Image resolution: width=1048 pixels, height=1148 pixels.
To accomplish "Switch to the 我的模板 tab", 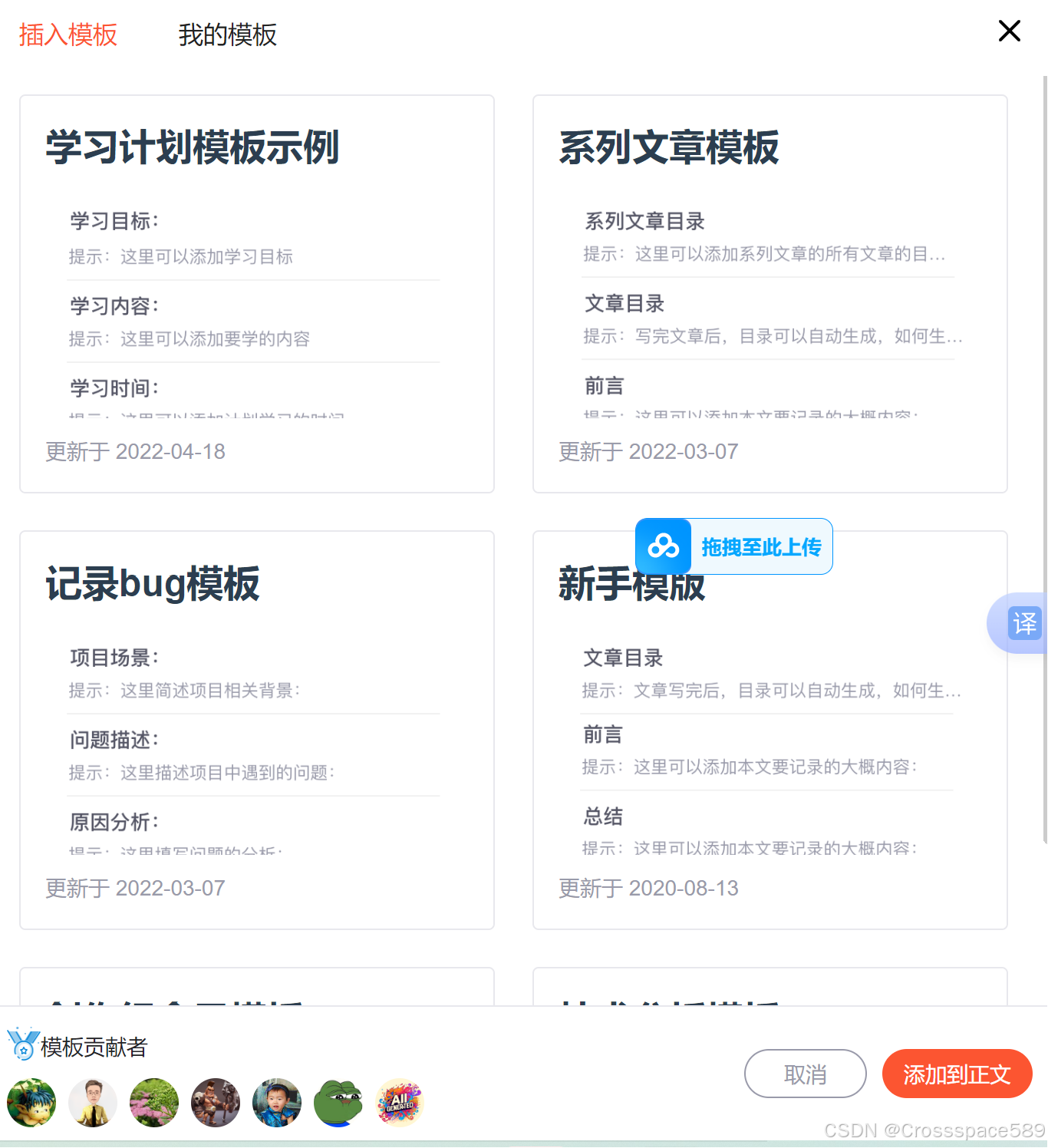I will pos(227,35).
